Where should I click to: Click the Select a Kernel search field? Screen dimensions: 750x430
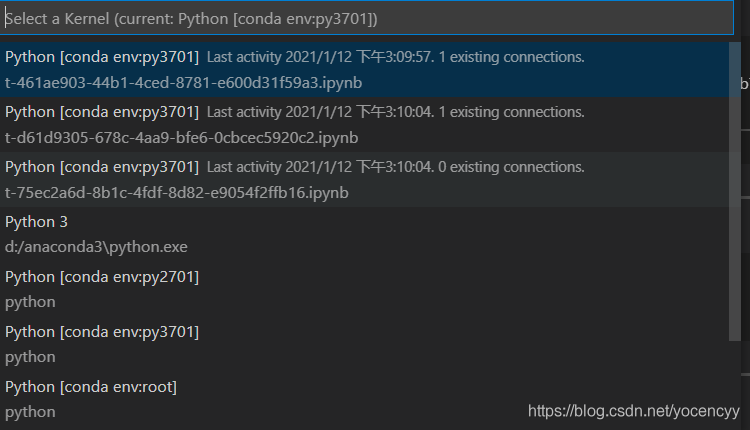pos(370,19)
